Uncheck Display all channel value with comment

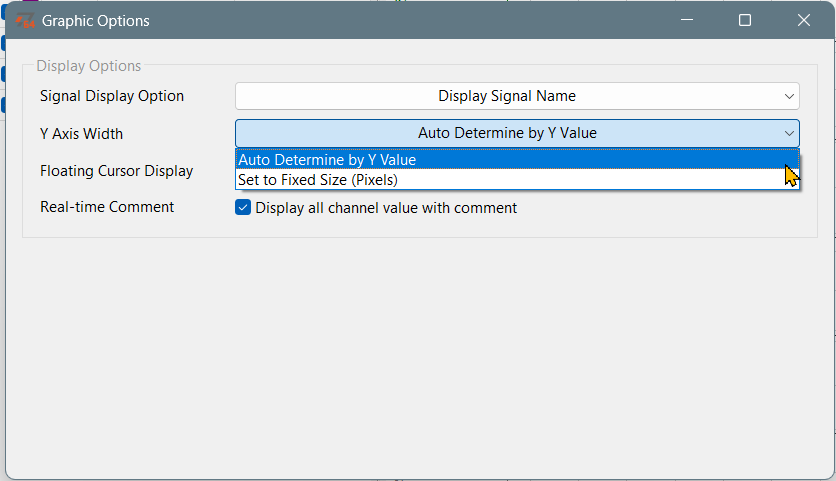[243, 207]
